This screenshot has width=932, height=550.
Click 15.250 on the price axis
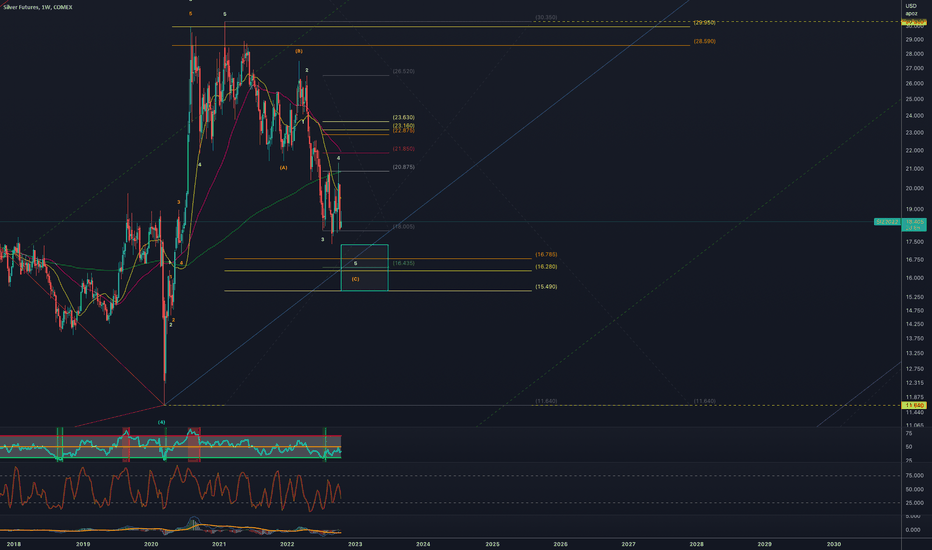pos(914,297)
